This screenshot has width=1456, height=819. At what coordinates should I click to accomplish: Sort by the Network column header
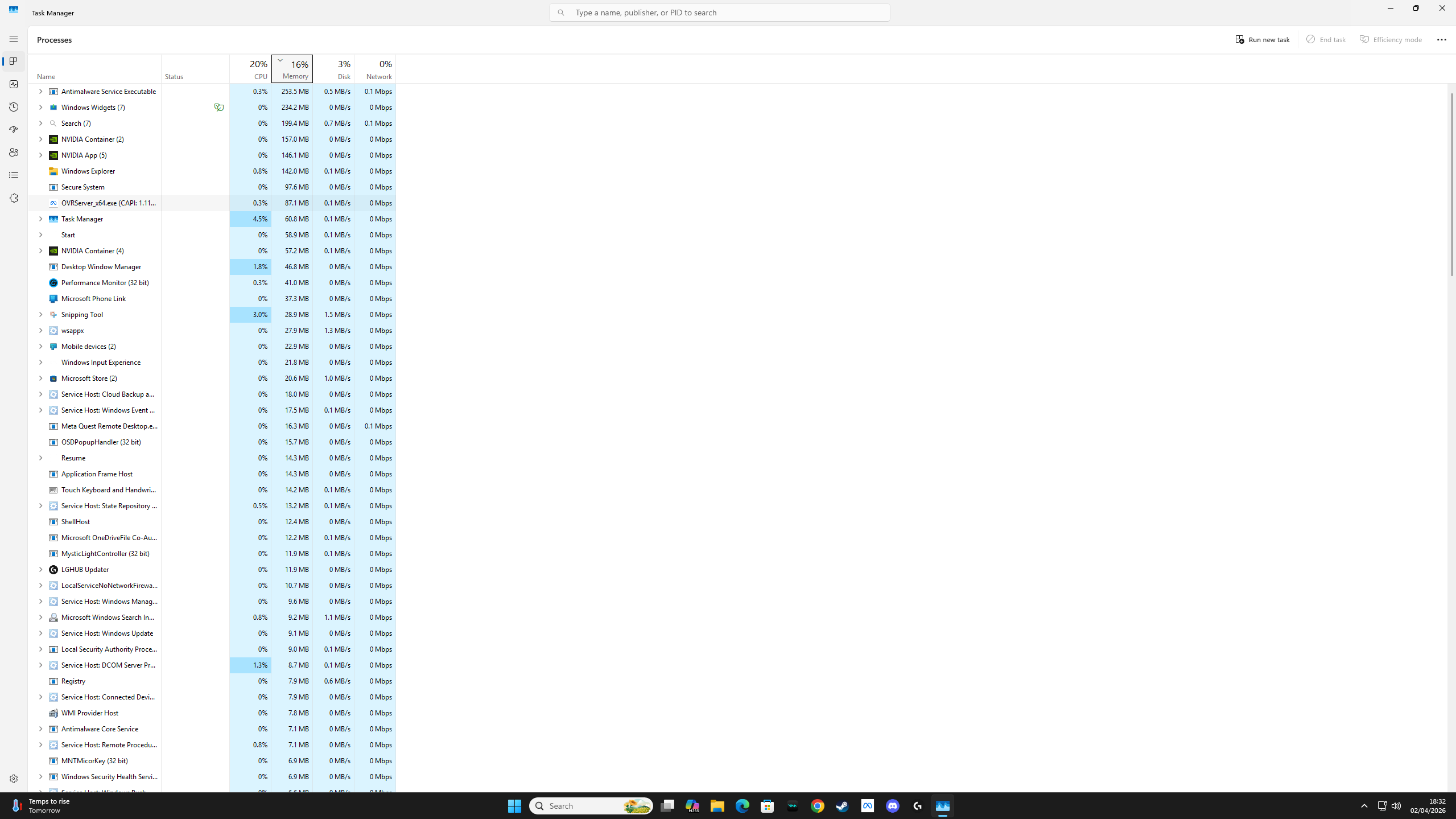[375, 69]
